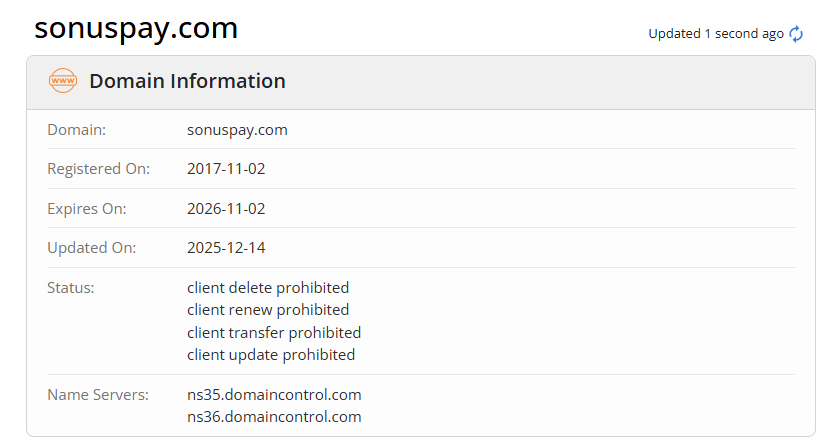Click 'client renew prohibited' status
The width and height of the screenshot is (835, 445).
tap(268, 310)
